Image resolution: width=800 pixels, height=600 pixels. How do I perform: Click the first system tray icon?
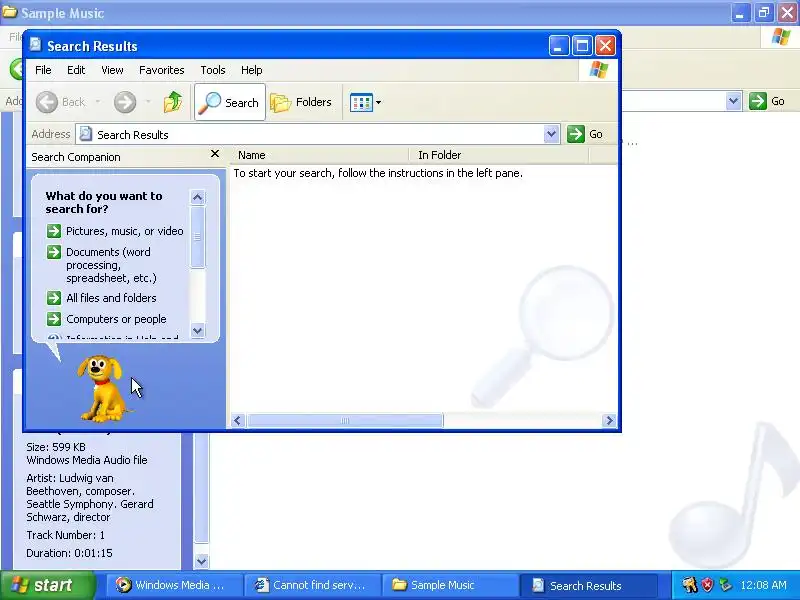pos(689,585)
